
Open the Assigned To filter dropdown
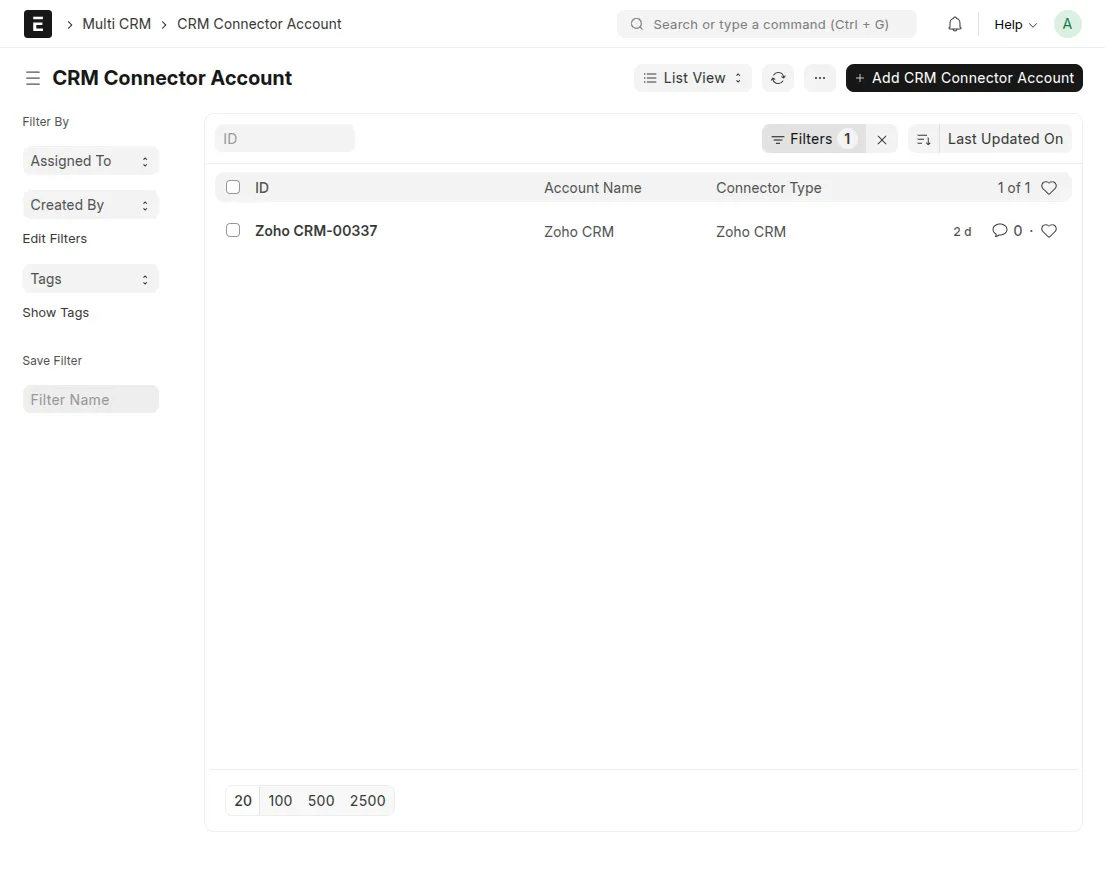pos(90,160)
